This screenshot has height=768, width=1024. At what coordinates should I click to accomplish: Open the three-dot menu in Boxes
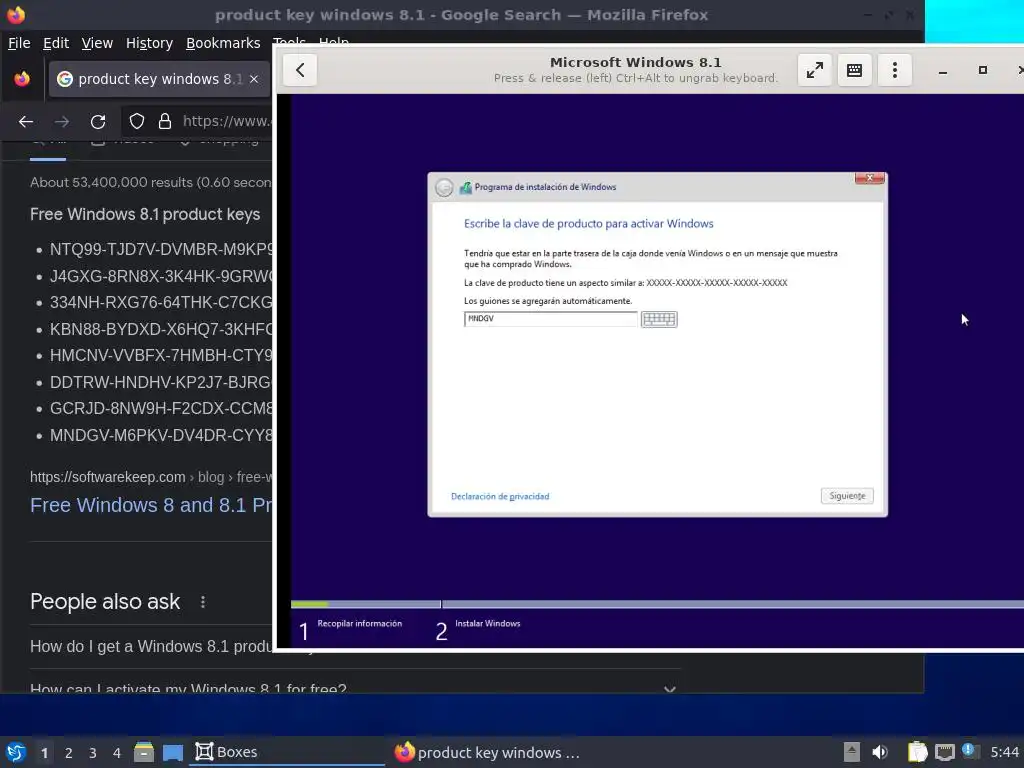pyautogui.click(x=895, y=70)
